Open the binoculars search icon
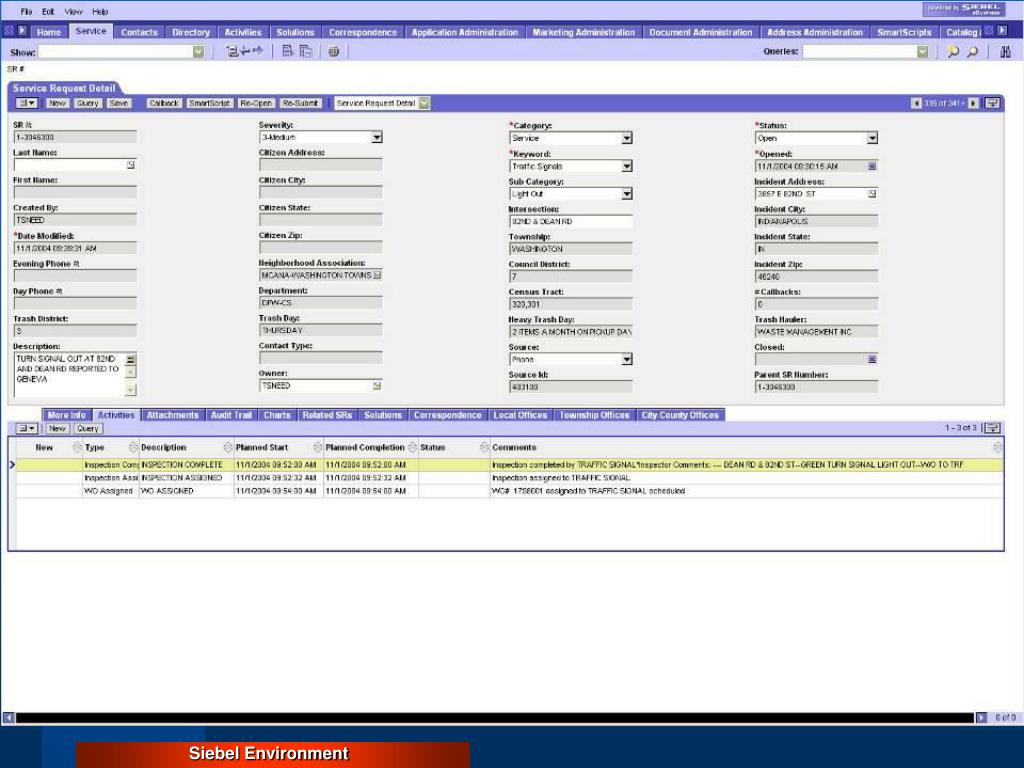 (1005, 52)
